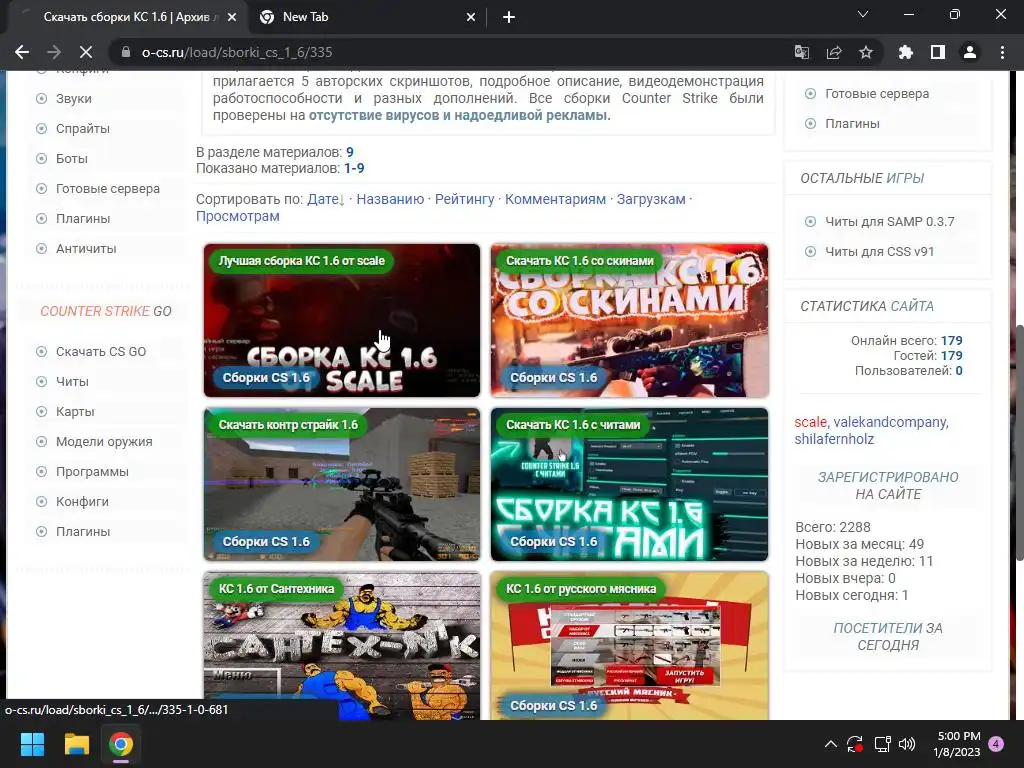
Task: Open the sync tray icon
Action: coord(855,744)
